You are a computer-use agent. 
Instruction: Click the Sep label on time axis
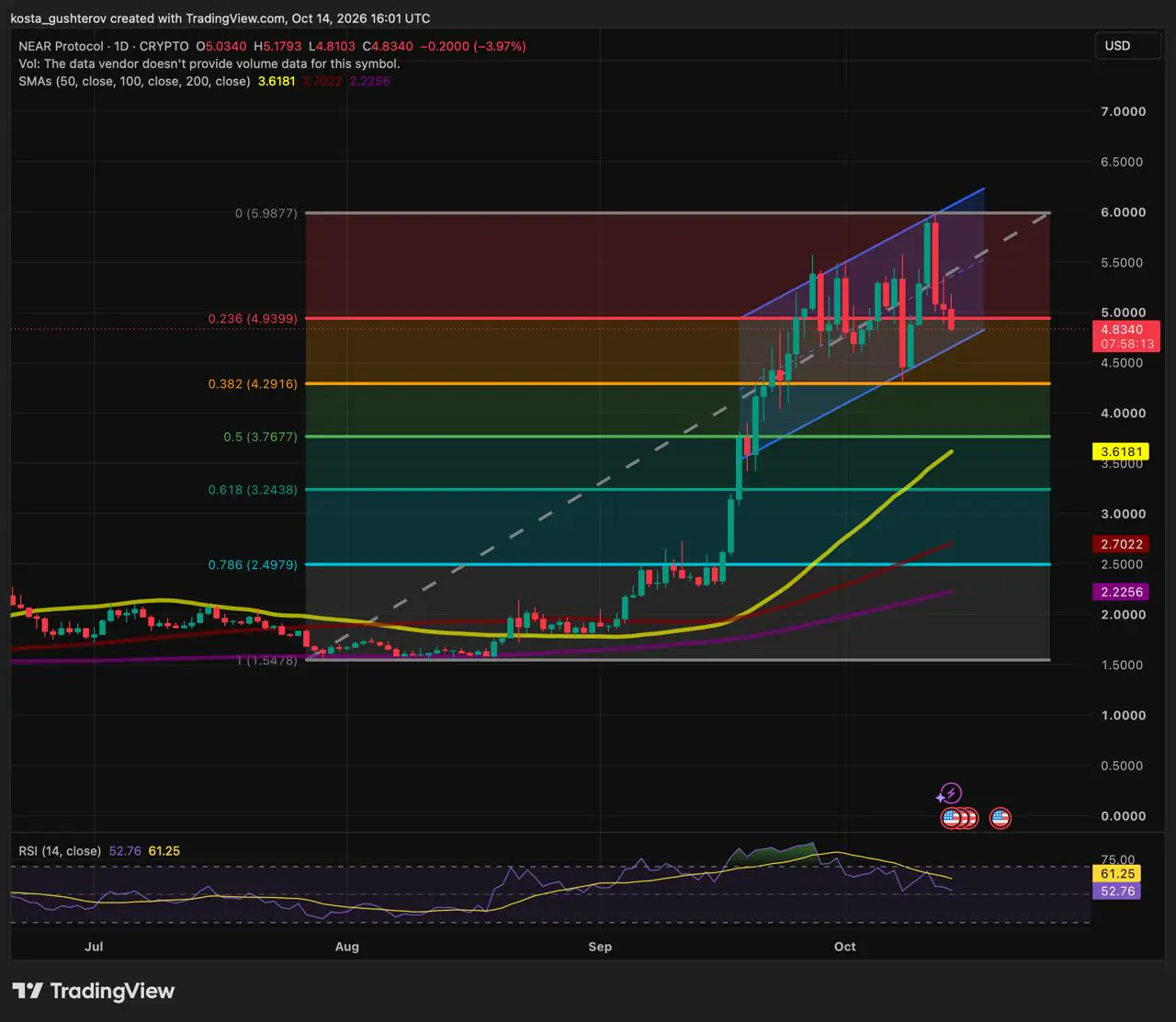(600, 946)
